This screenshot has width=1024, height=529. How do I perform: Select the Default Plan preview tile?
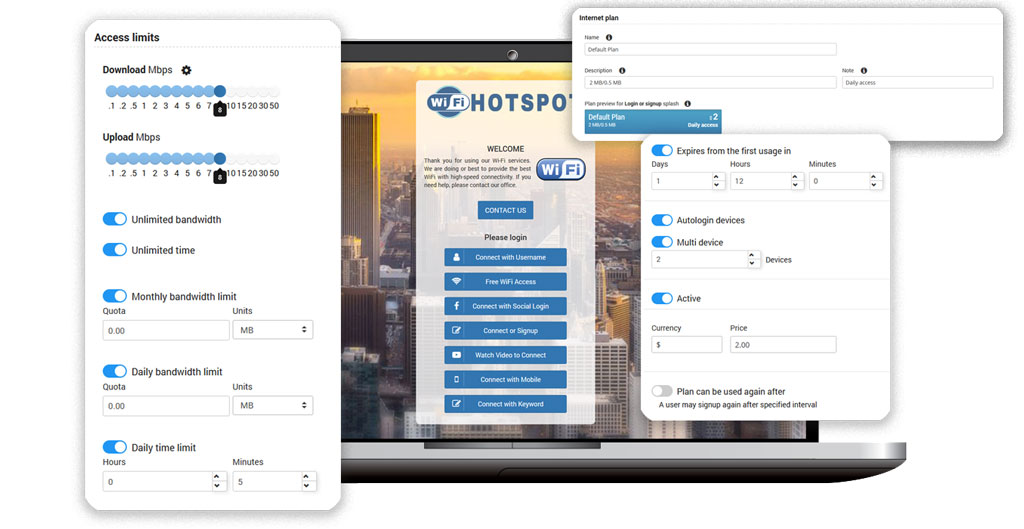pyautogui.click(x=652, y=121)
